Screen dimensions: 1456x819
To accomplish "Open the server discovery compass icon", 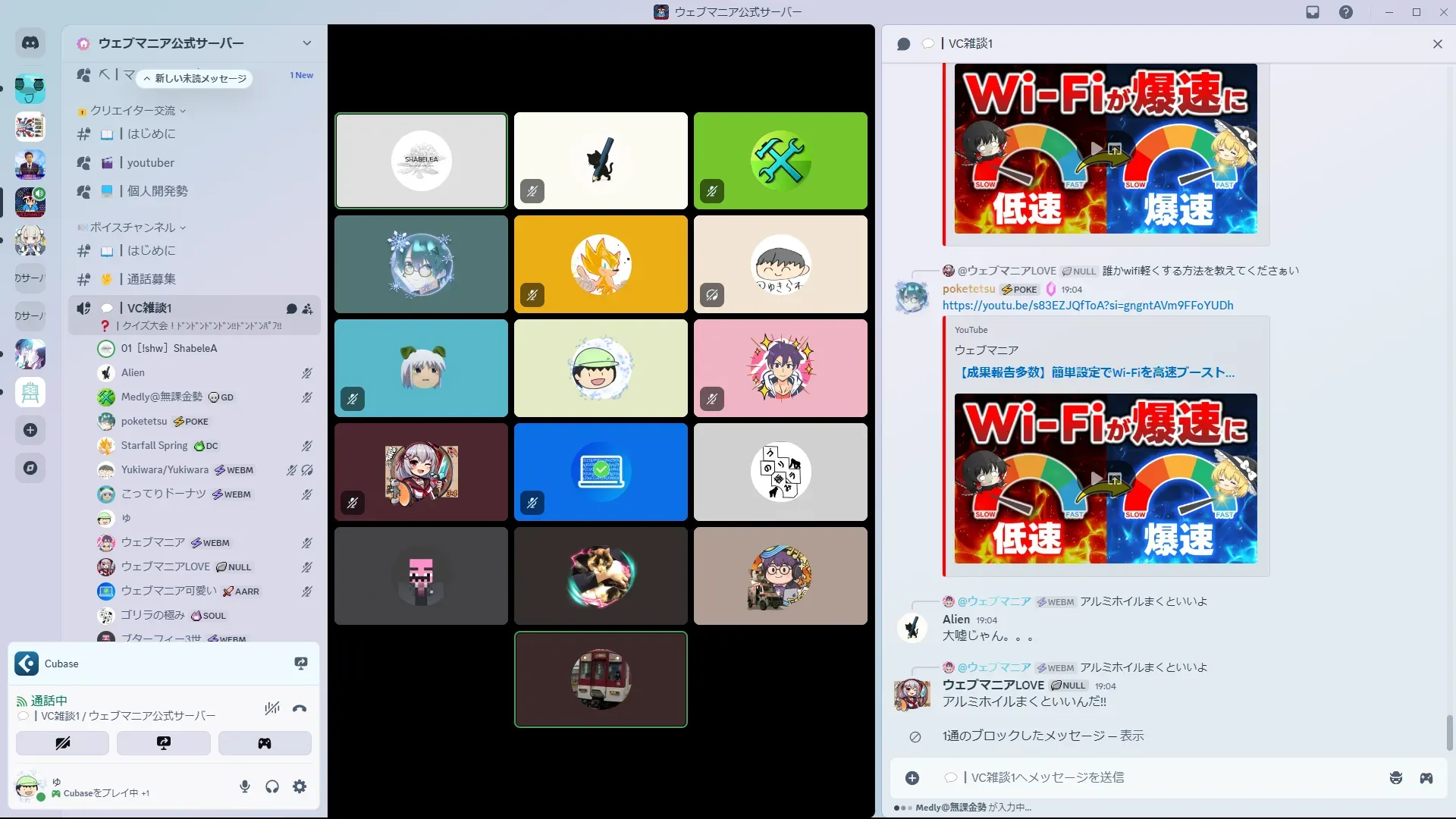I will pos(30,468).
